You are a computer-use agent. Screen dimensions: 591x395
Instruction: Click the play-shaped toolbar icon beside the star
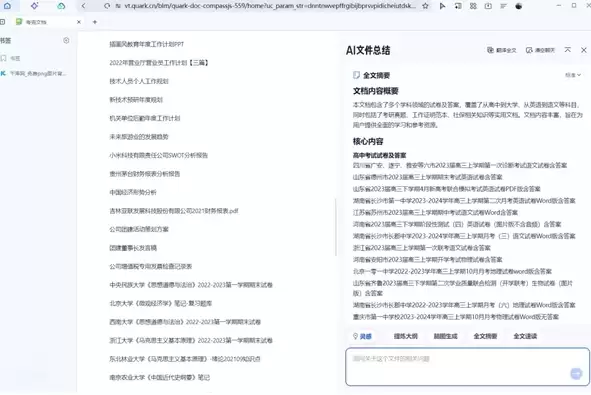pyautogui.click(x=442, y=6)
